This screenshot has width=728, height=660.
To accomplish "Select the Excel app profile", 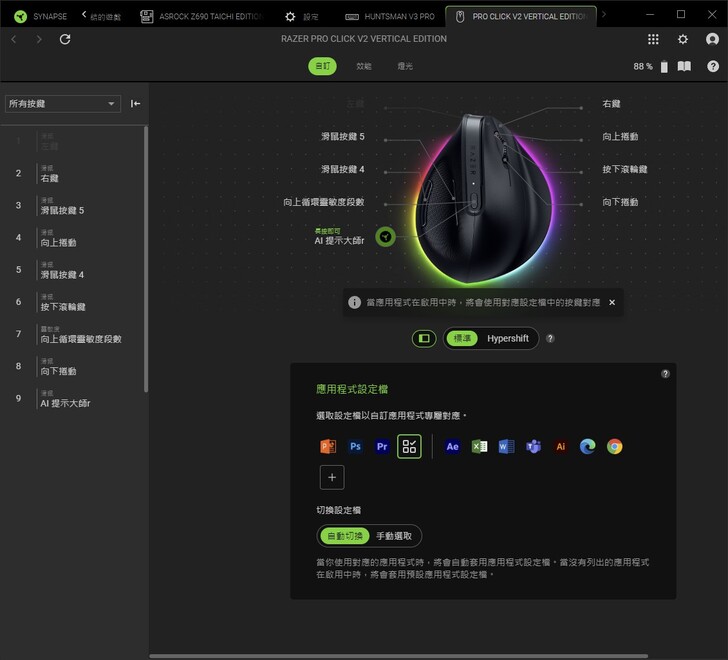I will 479,446.
